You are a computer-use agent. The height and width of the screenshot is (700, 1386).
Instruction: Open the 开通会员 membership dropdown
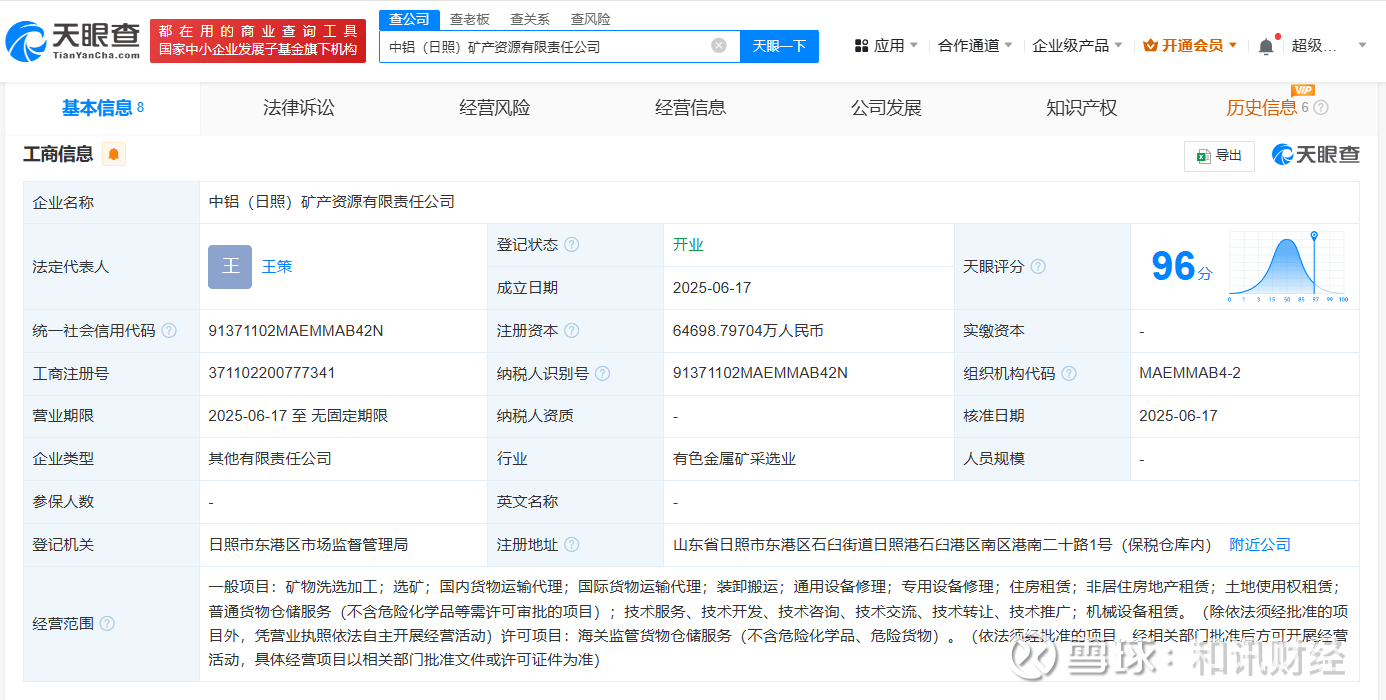pos(1190,46)
